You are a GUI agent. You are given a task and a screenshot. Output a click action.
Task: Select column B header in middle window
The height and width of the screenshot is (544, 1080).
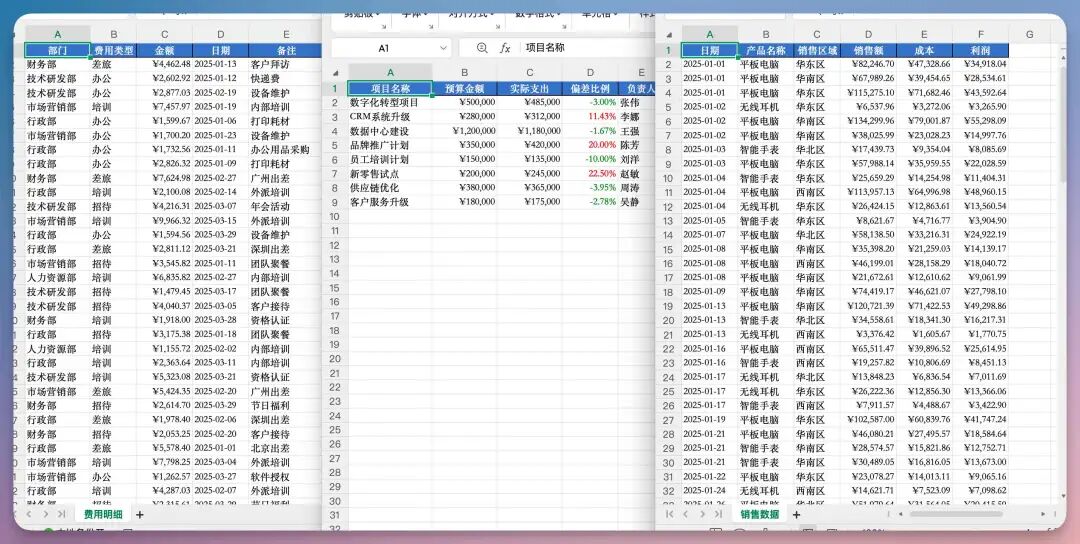click(x=464, y=72)
